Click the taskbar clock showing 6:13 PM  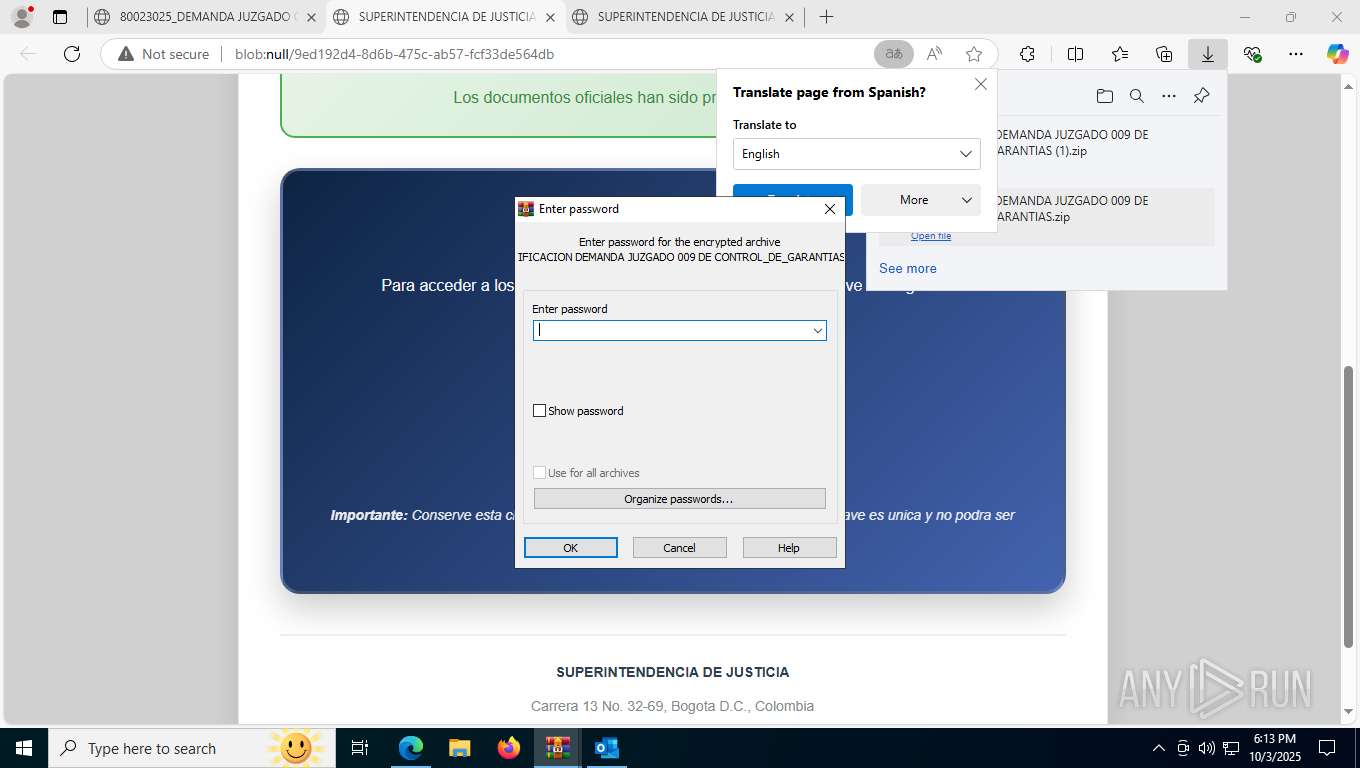(1274, 748)
